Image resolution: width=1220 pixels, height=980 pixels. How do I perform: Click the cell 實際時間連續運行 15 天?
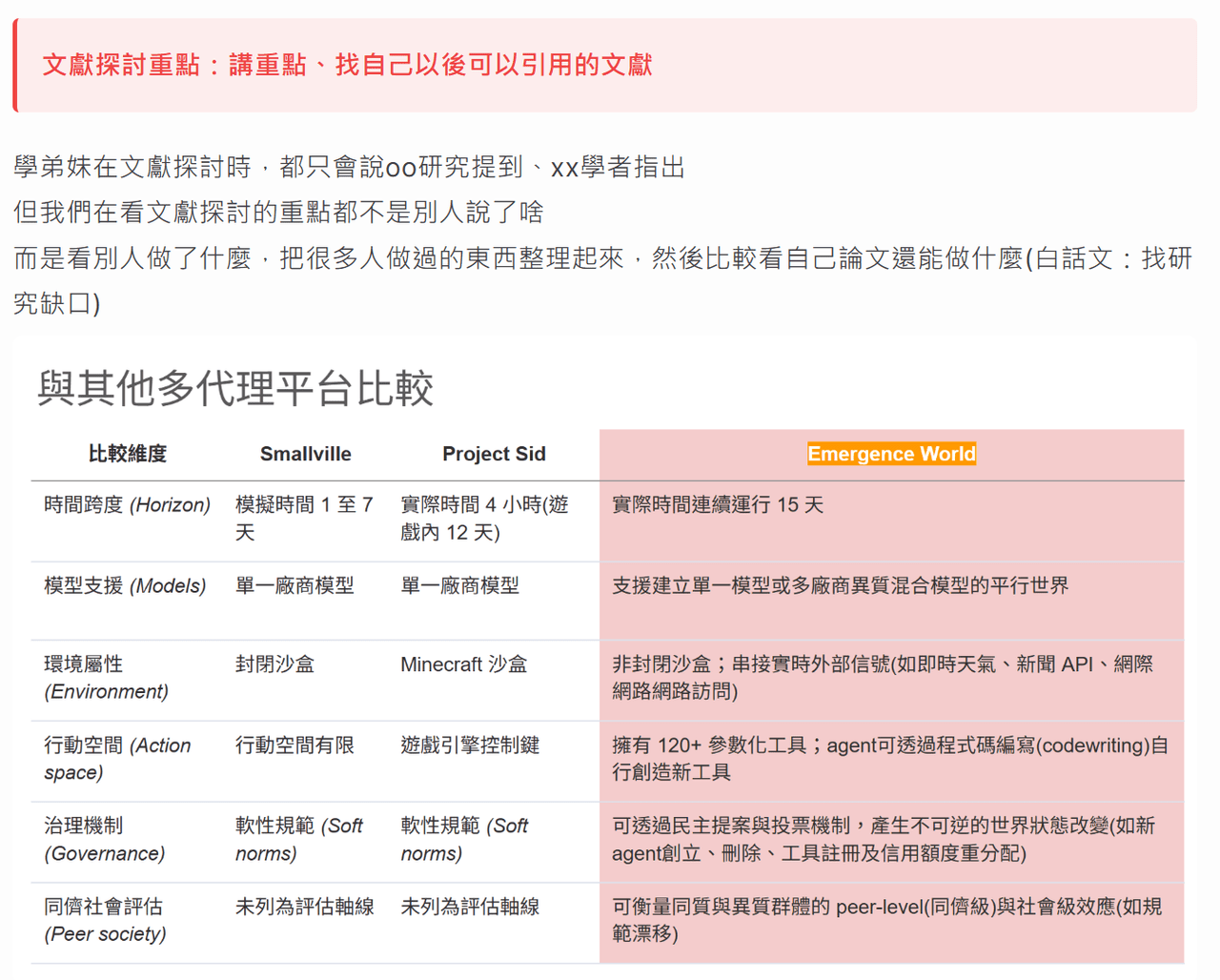[718, 504]
